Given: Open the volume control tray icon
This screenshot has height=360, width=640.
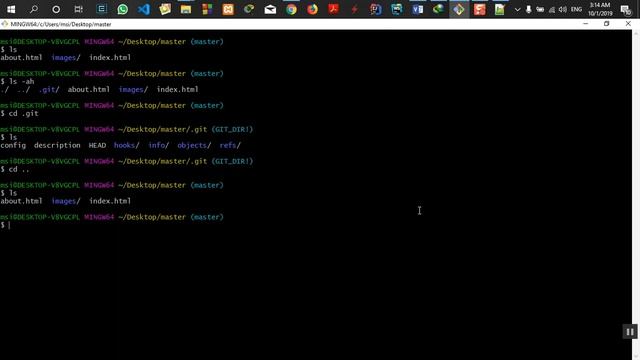Looking at the screenshot, I should coord(563,9).
